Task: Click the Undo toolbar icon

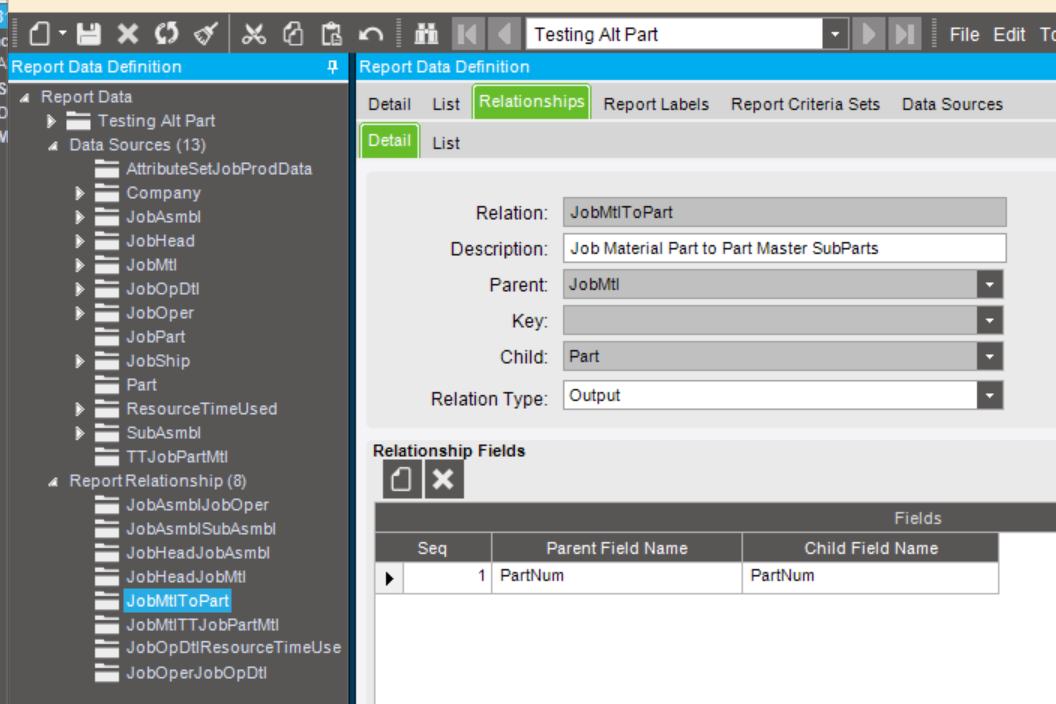Action: tap(370, 34)
